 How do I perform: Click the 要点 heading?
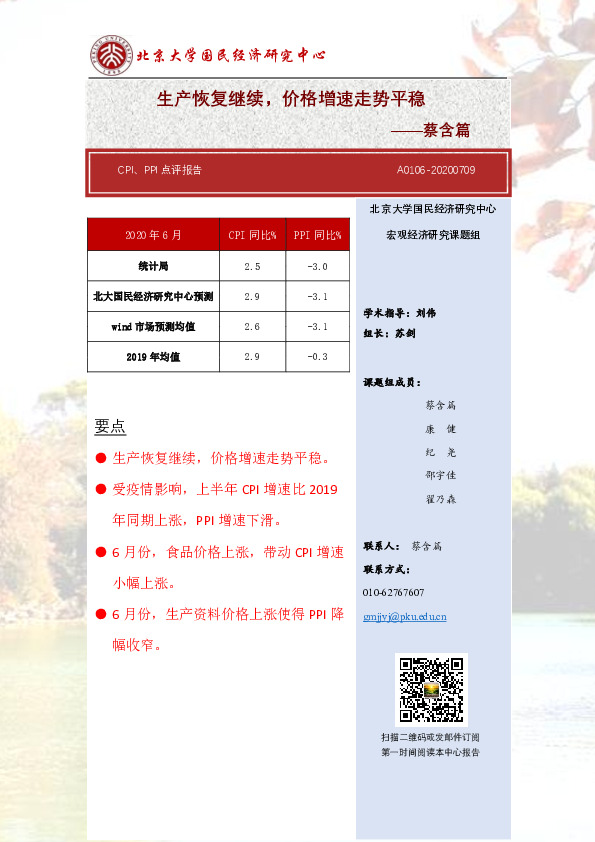tap(110, 426)
